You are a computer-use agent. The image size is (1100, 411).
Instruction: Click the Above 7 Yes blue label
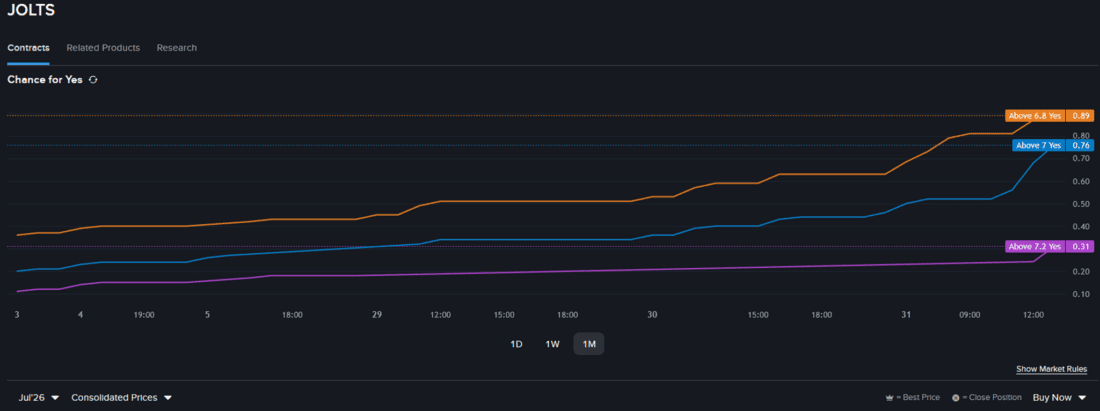click(x=1040, y=145)
